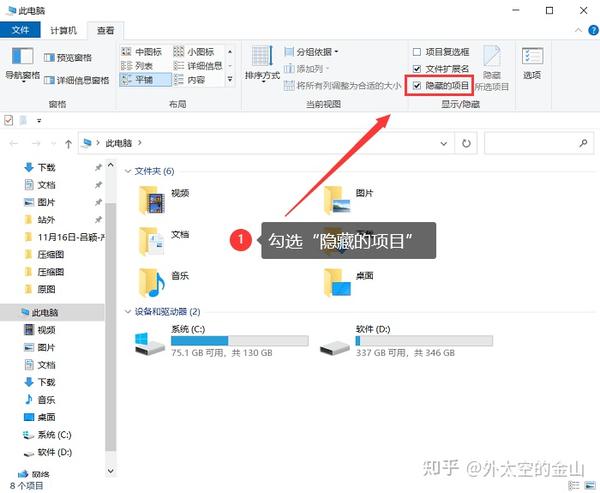Select the 图片 folder icon
Screen dimensions: 600x493
point(337,200)
